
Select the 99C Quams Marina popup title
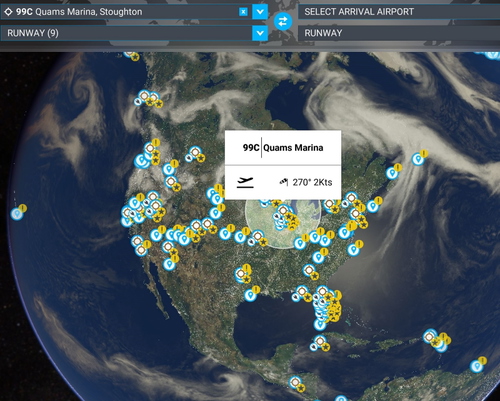pos(283,148)
